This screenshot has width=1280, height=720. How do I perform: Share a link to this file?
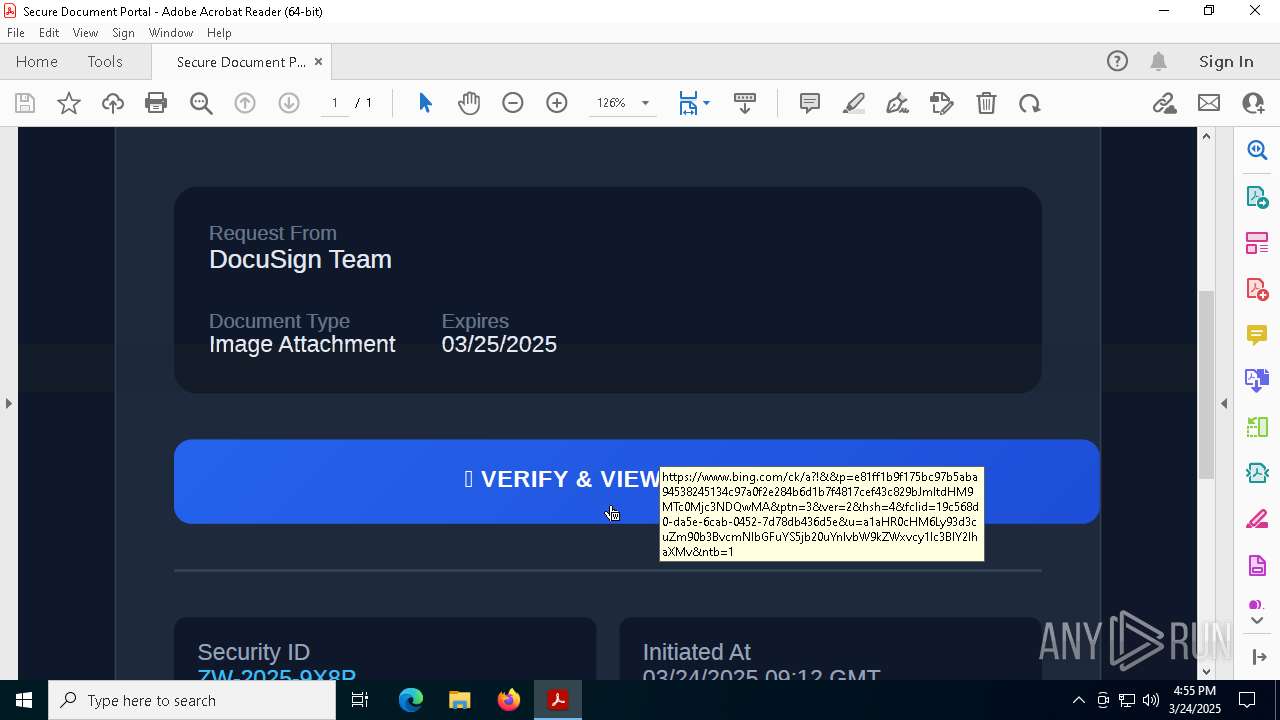(x=1165, y=103)
